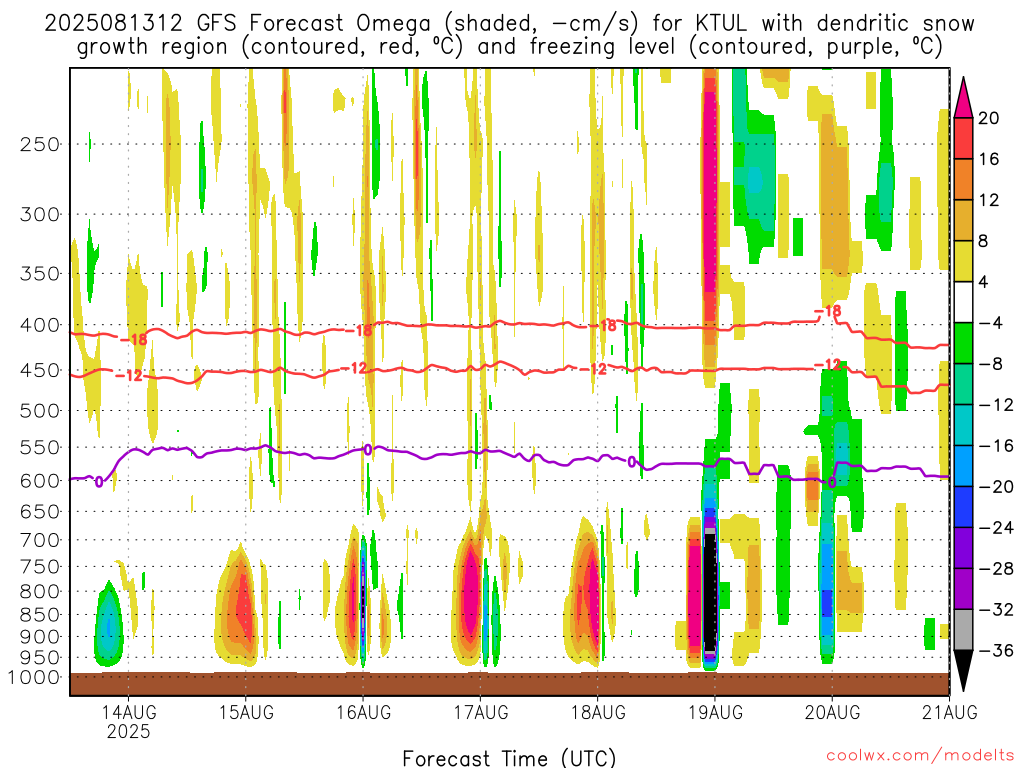Click the magenta upward arrow atop the color scale
This screenshot has width=1024, height=768.
(x=963, y=97)
